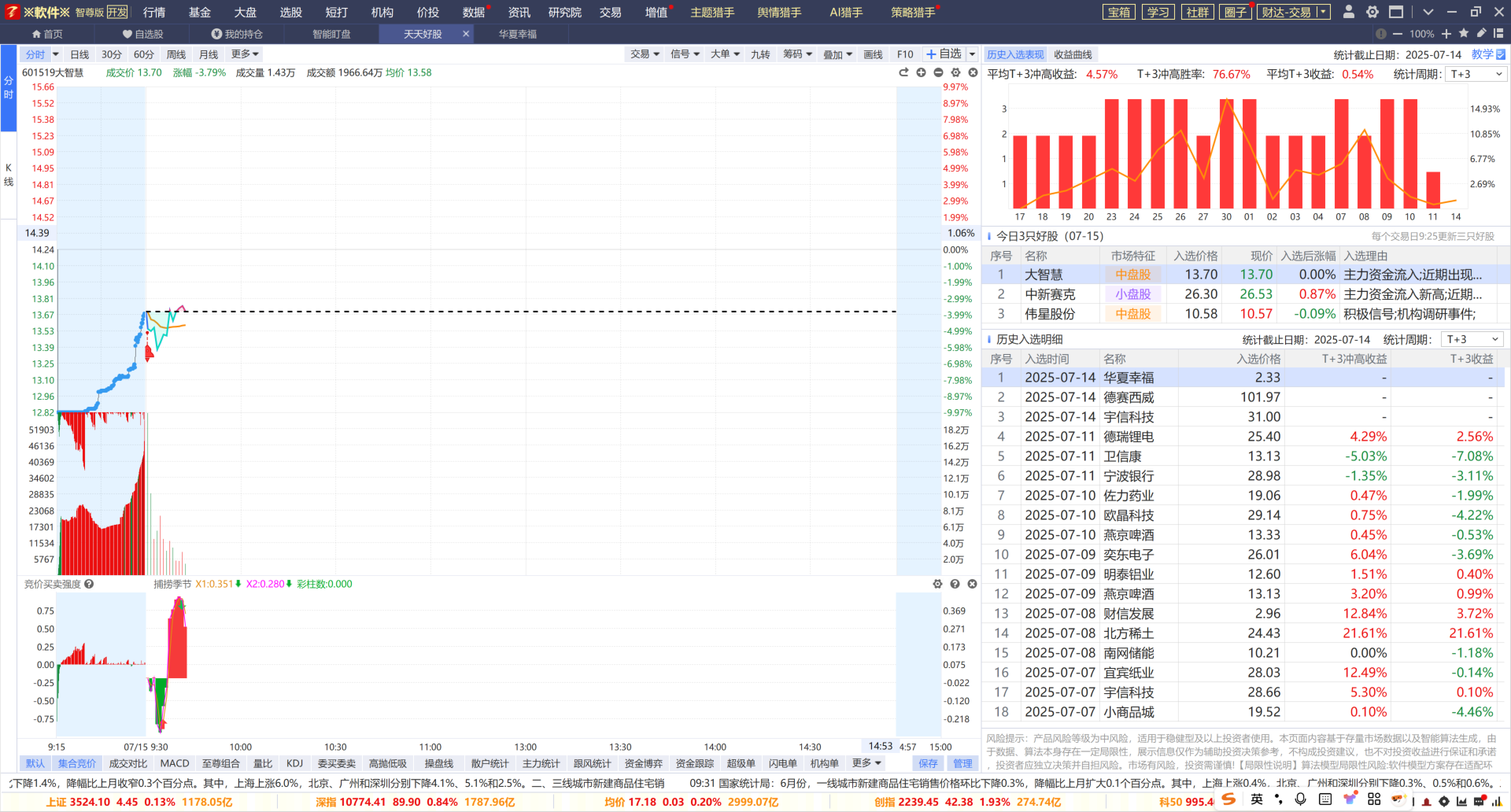Open the 叠加 dropdown
The width and height of the screenshot is (1511, 812).
(837, 54)
